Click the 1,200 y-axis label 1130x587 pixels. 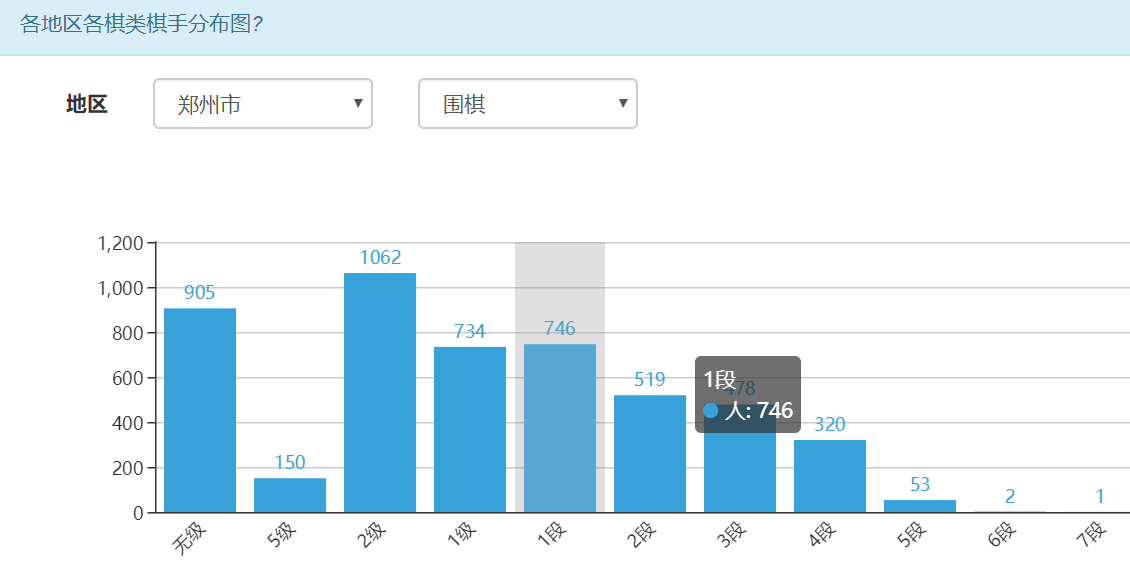[121, 243]
